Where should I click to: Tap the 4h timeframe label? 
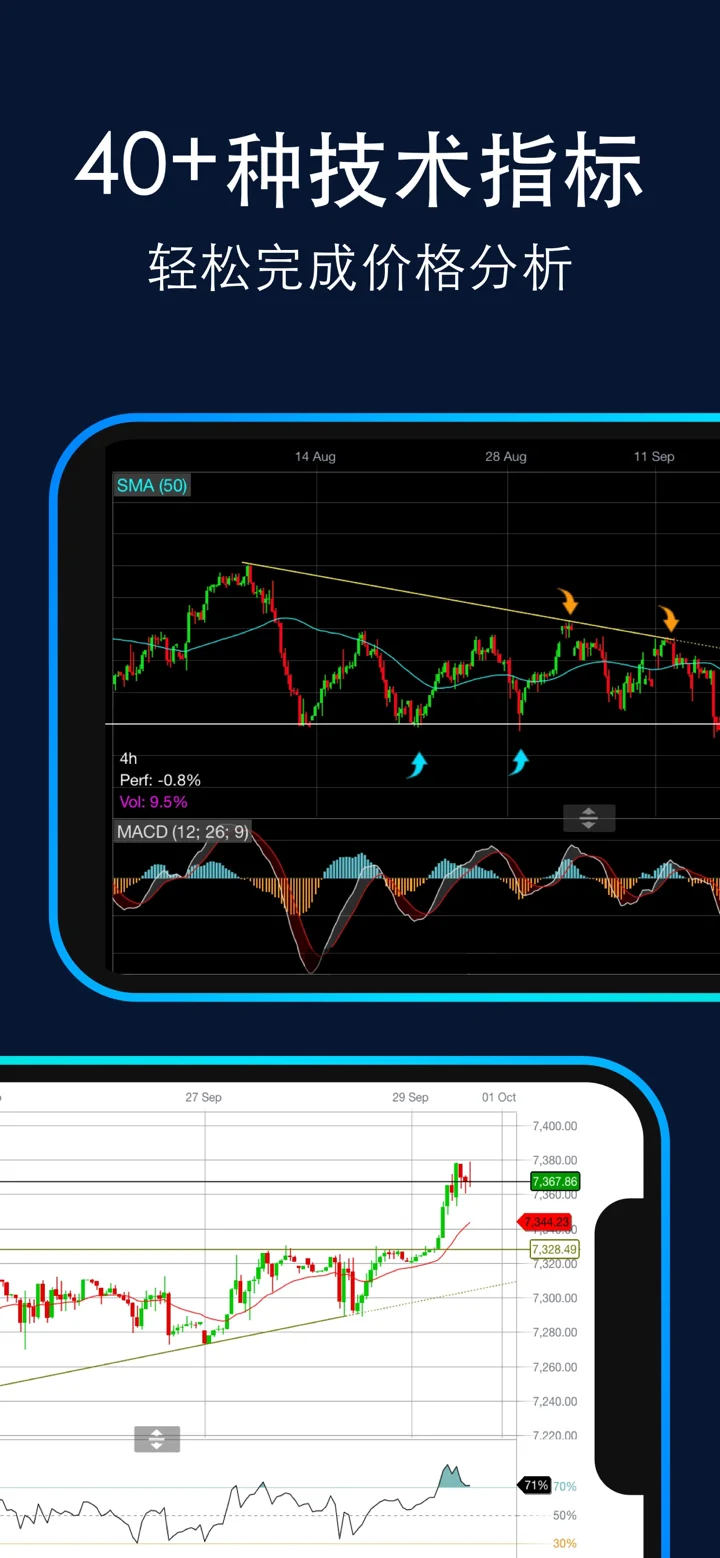click(x=128, y=759)
